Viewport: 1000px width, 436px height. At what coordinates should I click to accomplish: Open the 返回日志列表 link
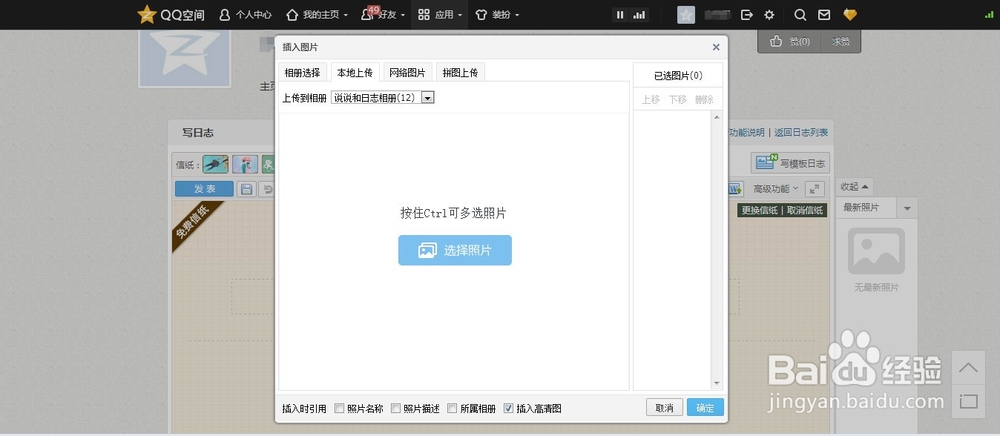tap(801, 133)
